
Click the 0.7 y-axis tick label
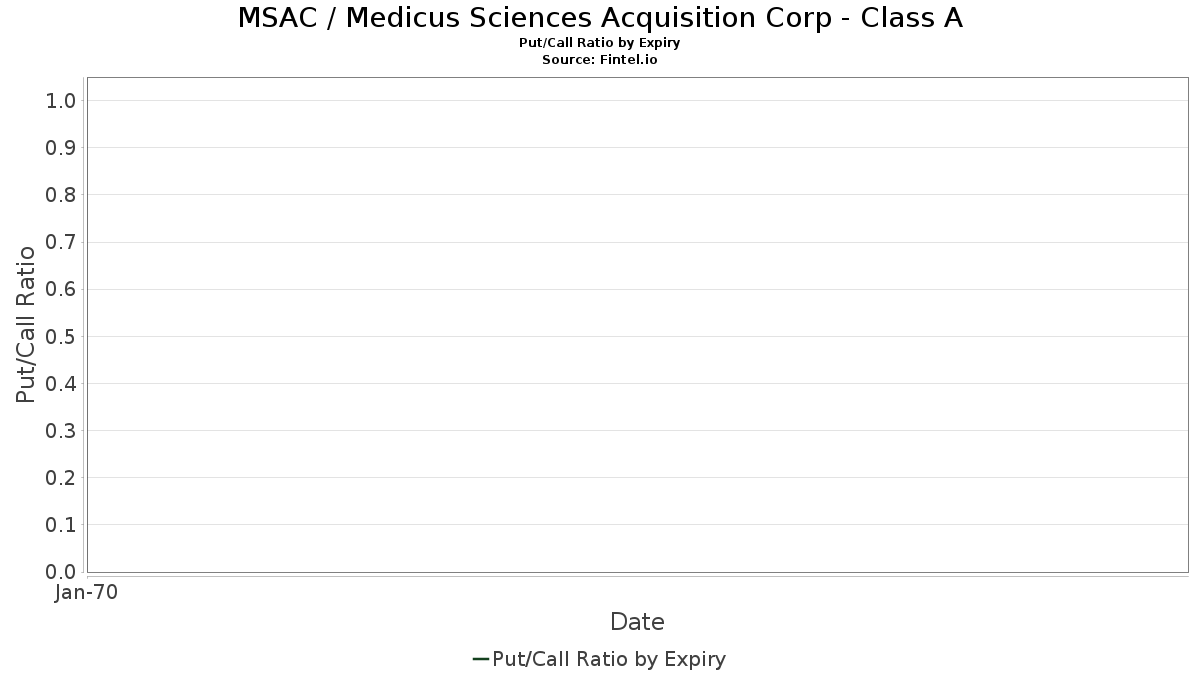click(61, 242)
